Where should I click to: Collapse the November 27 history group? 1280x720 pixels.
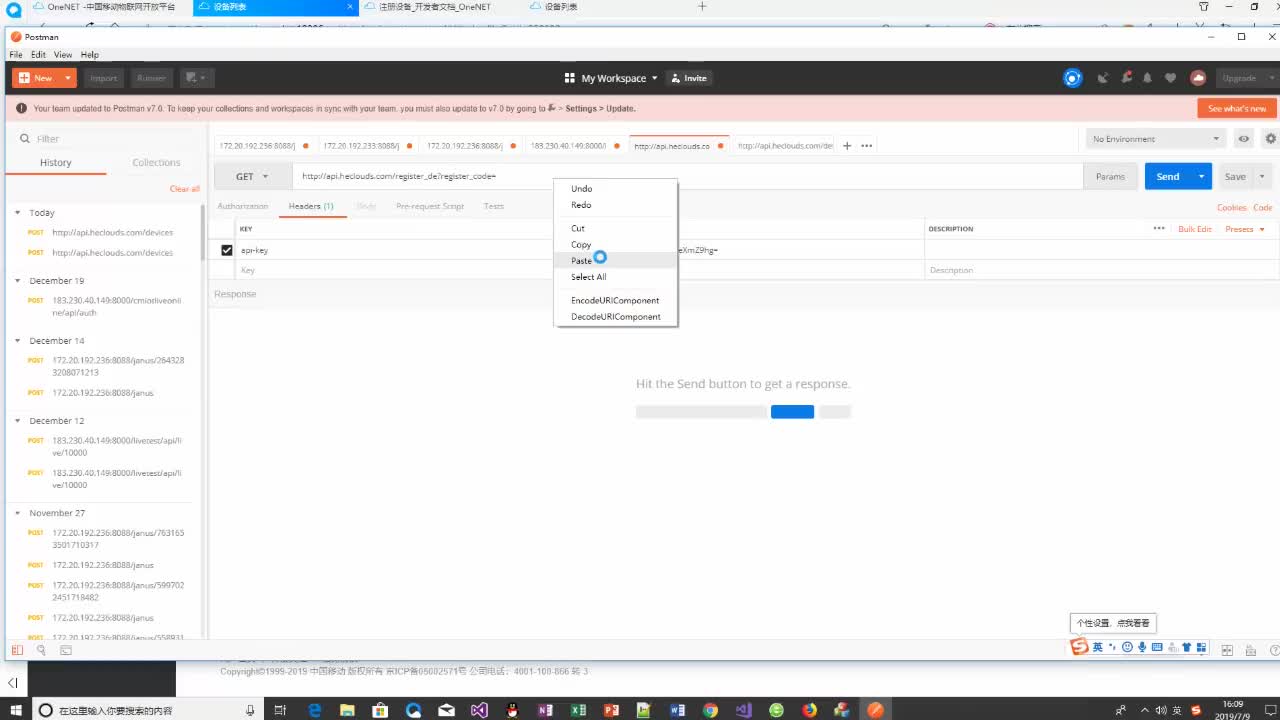[17, 513]
